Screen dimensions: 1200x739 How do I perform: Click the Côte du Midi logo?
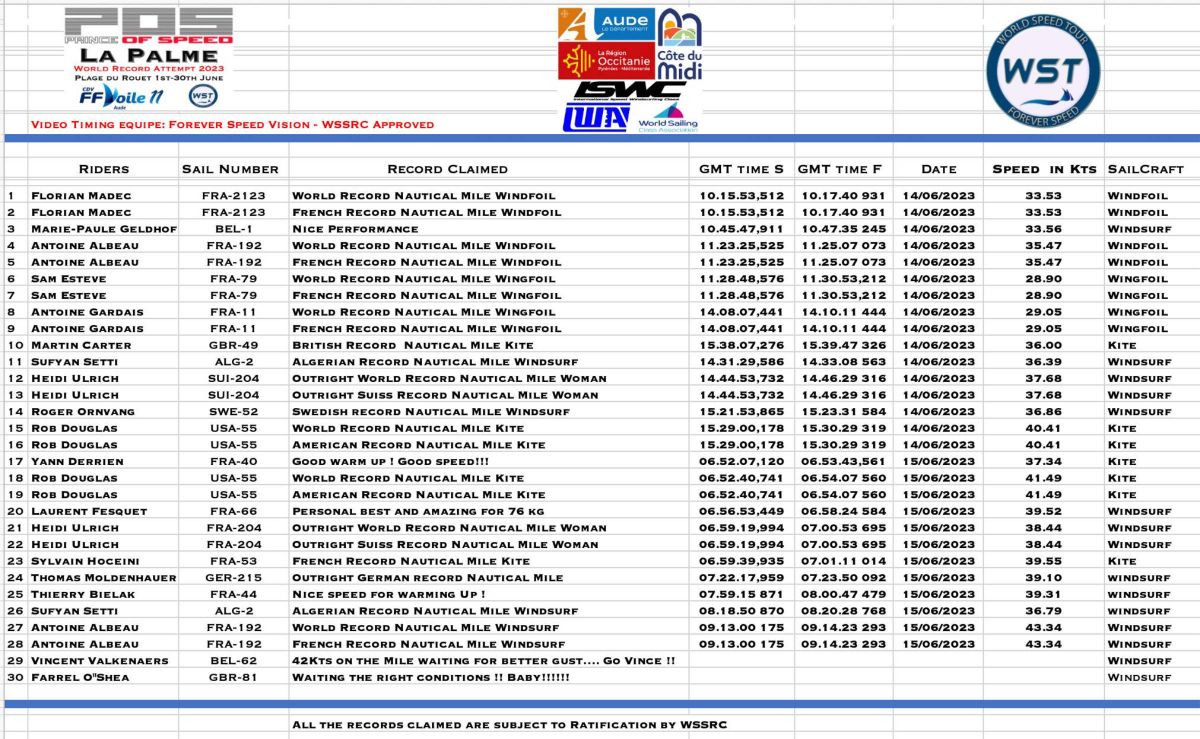pyautogui.click(x=680, y=44)
